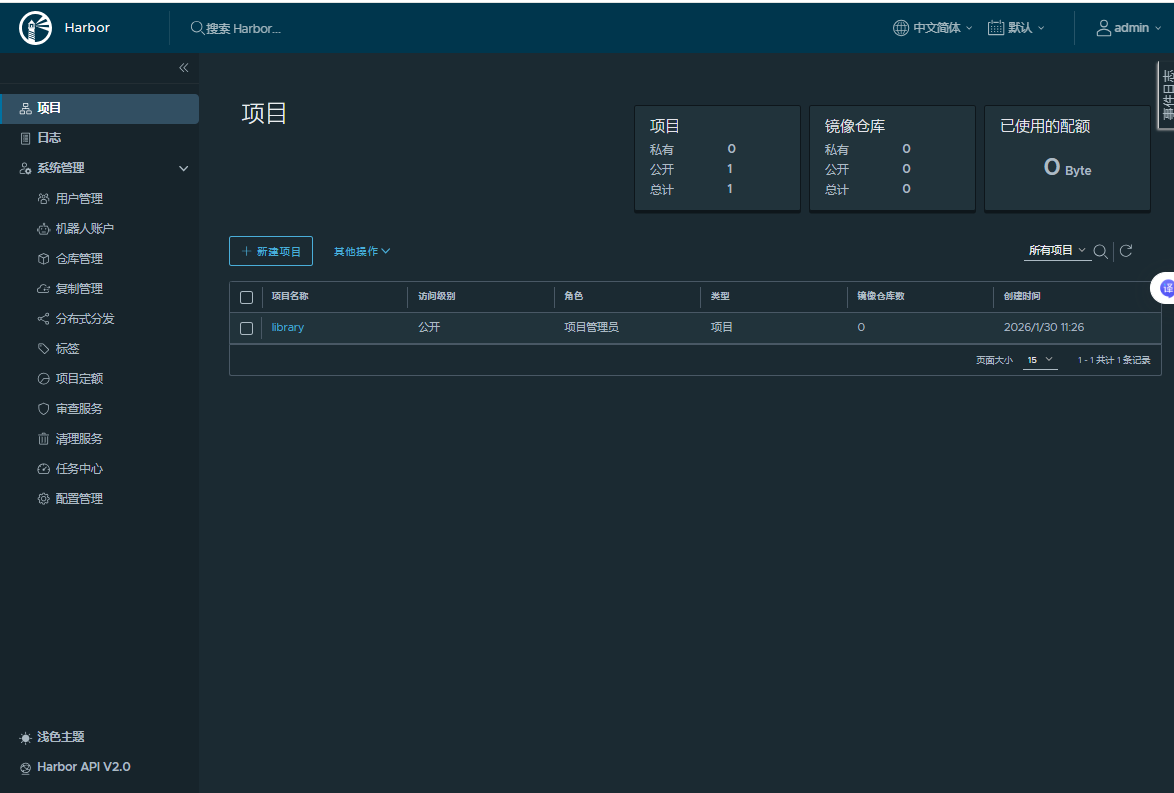1174x793 pixels.
Task: Click the 搜索 Harbor search field
Action: coord(243,28)
